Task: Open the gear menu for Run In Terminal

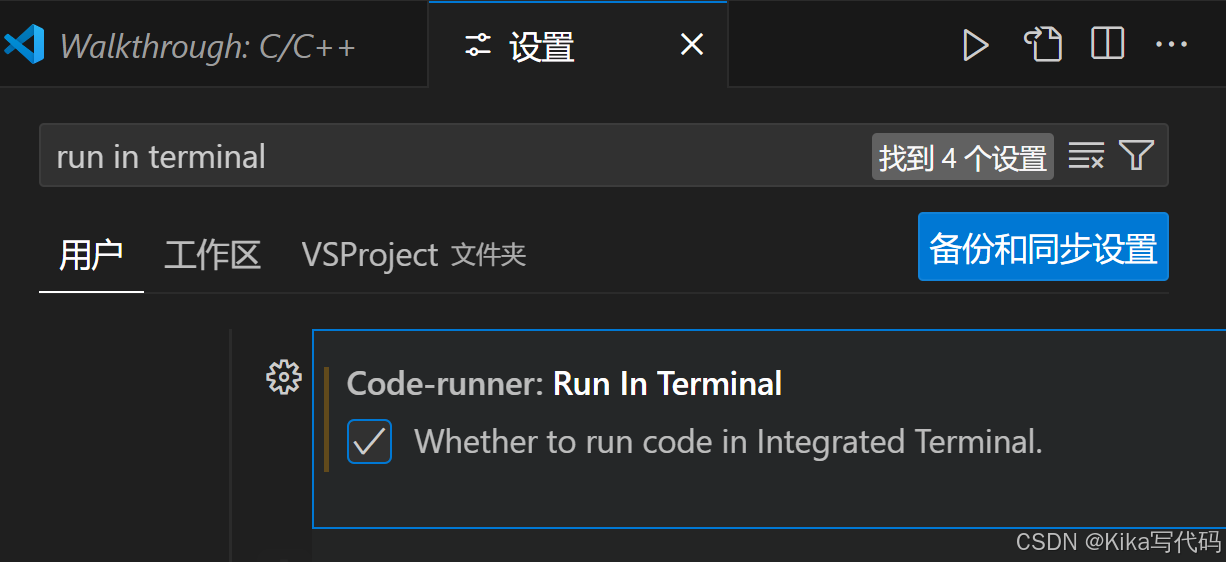Action: [284, 377]
